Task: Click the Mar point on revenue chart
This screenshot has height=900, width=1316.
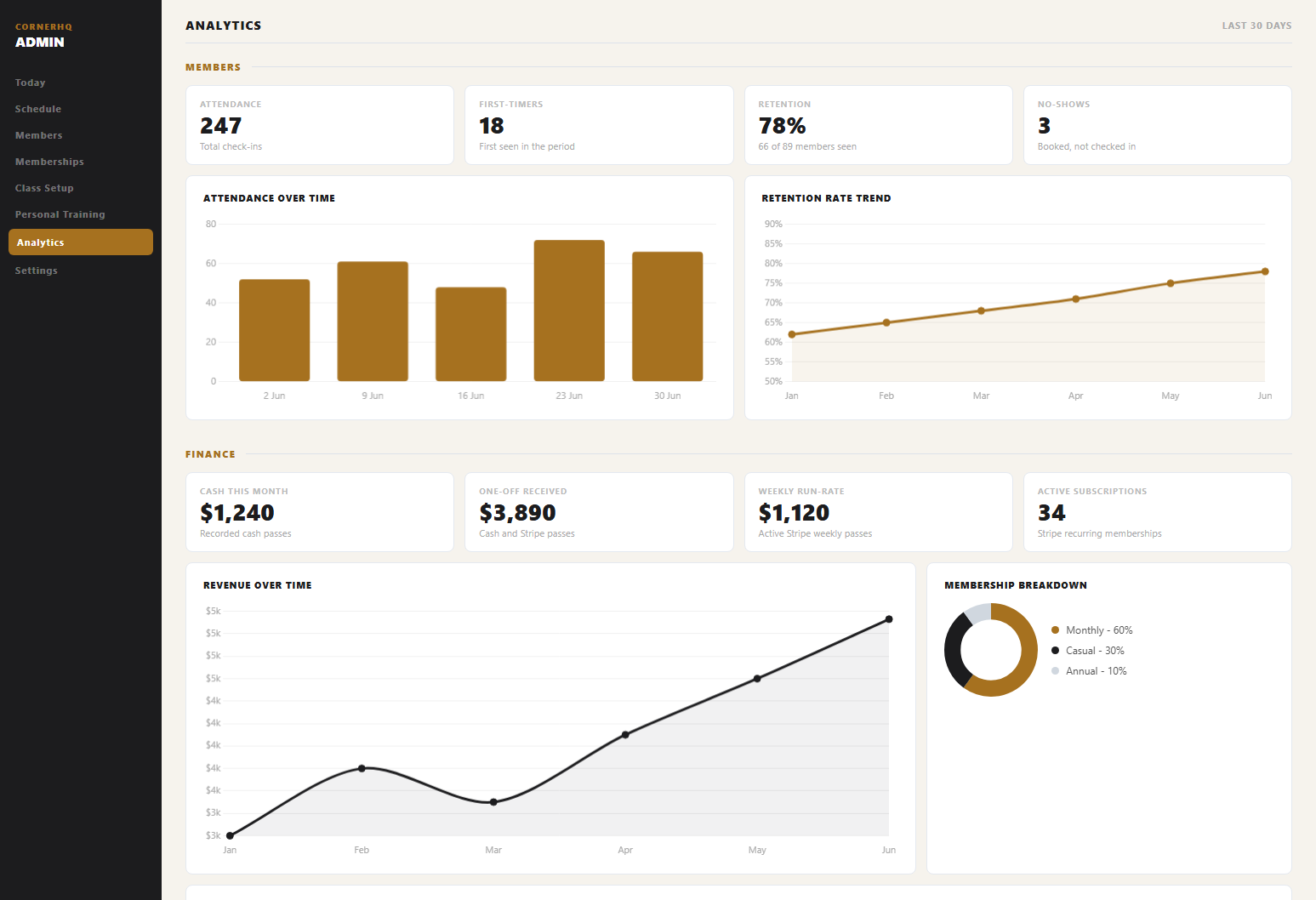Action: tap(493, 802)
